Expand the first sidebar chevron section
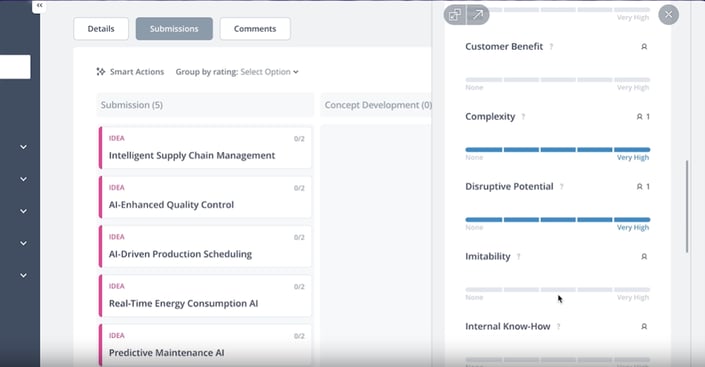This screenshot has height=367, width=705. pos(23,147)
